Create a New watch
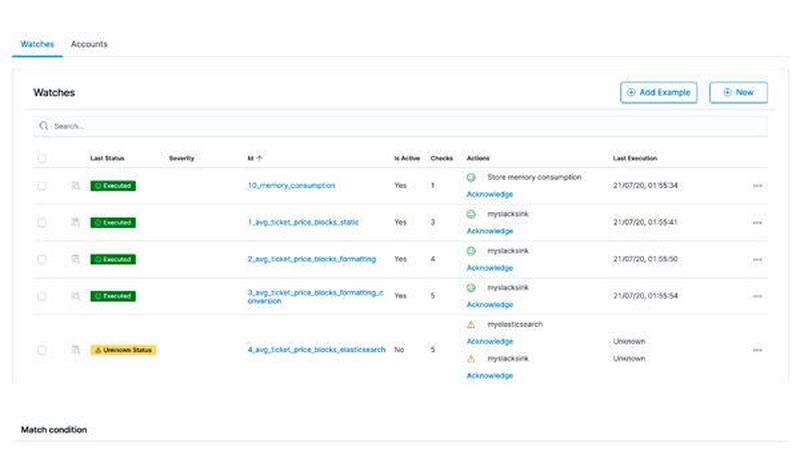 pos(738,92)
